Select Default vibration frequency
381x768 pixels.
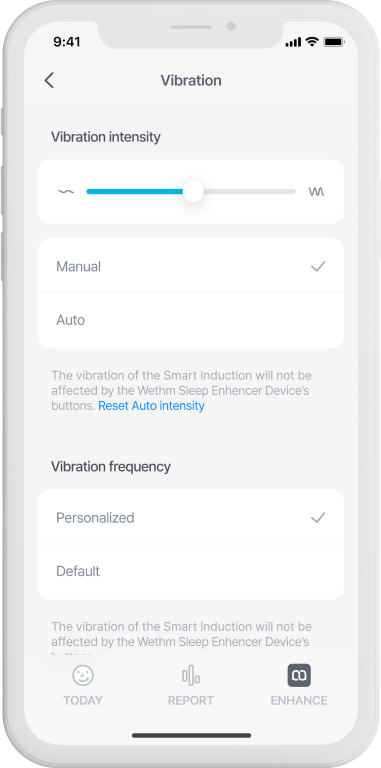pyautogui.click(x=191, y=572)
